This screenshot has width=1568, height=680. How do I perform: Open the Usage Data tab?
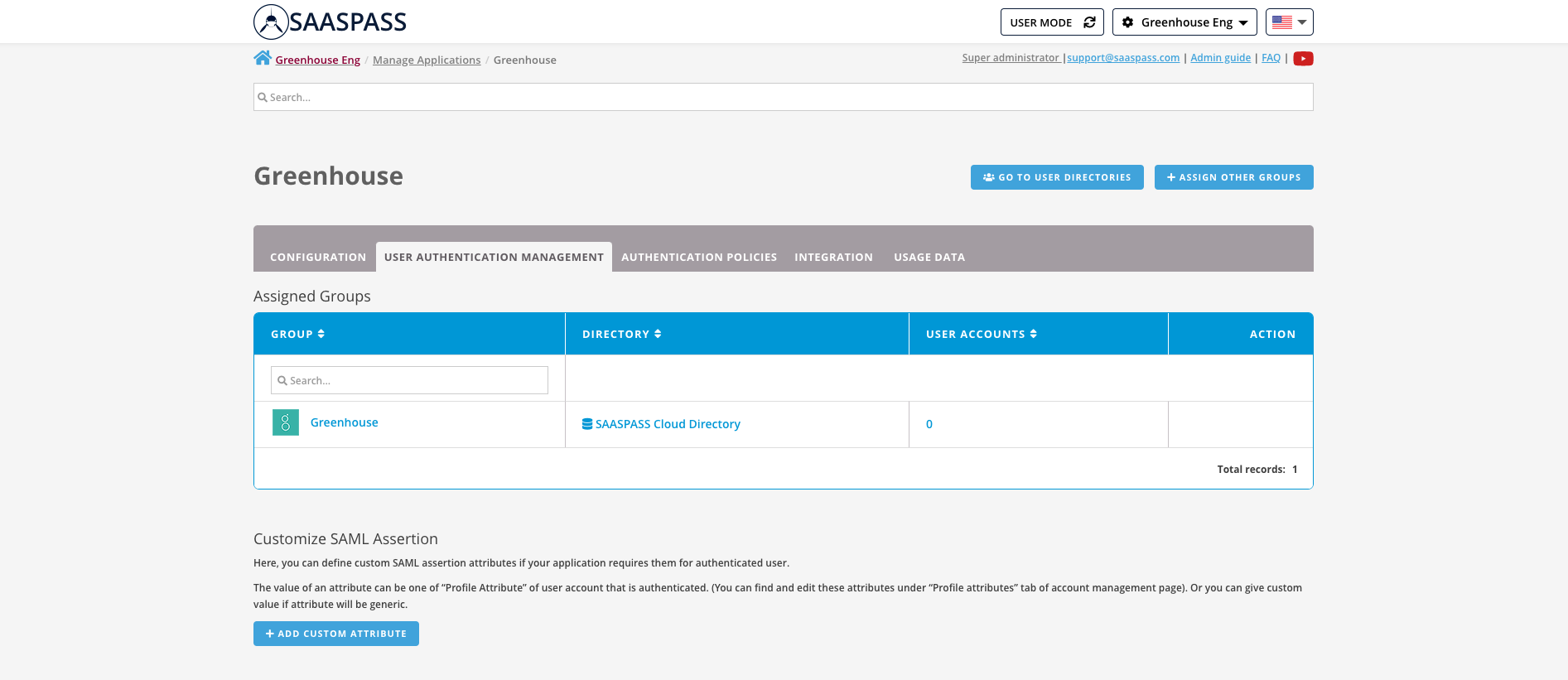(x=929, y=257)
